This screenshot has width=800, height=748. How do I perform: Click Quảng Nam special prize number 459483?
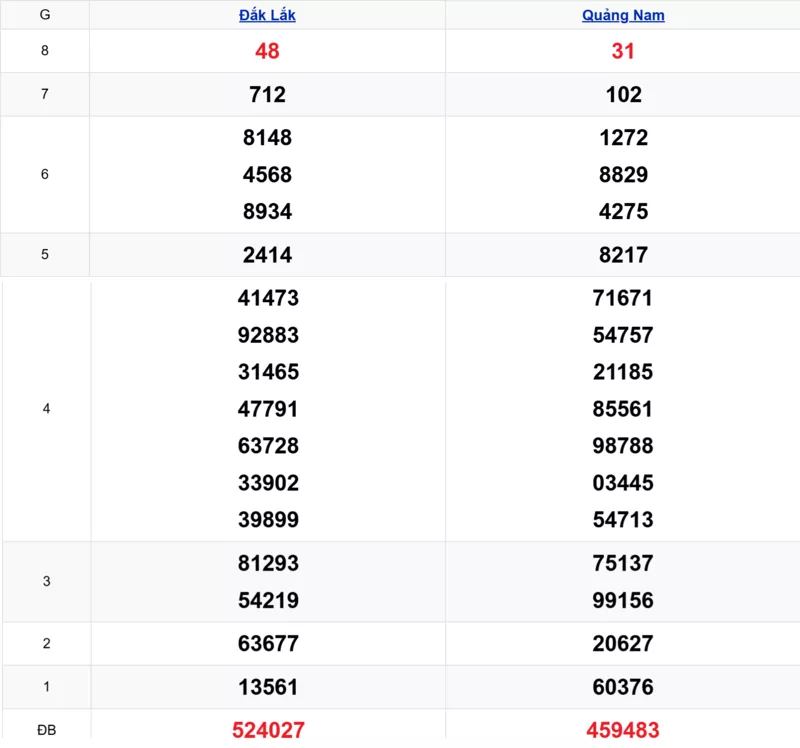coord(623,731)
